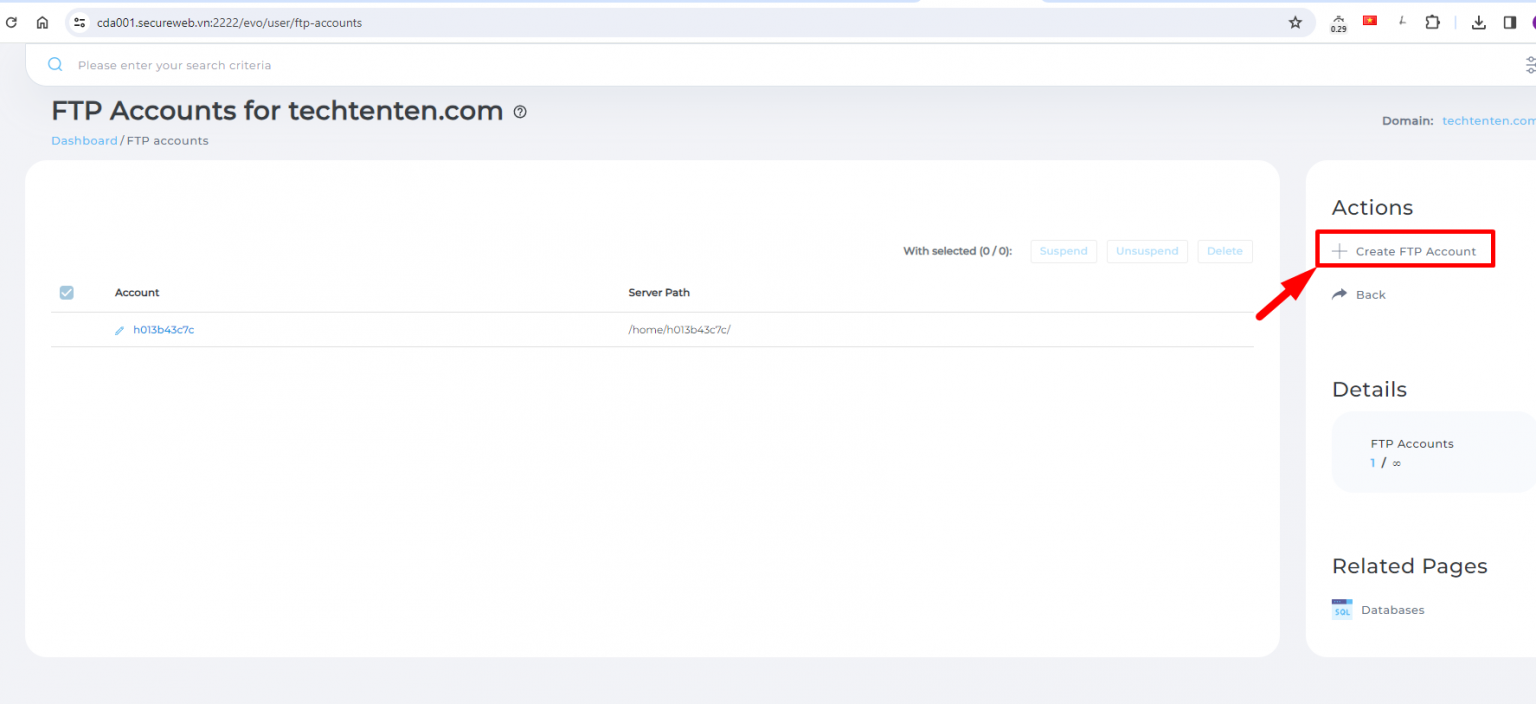This screenshot has width=1536, height=704.
Task: Bookmark this page with the star icon
Action: pyautogui.click(x=1295, y=21)
